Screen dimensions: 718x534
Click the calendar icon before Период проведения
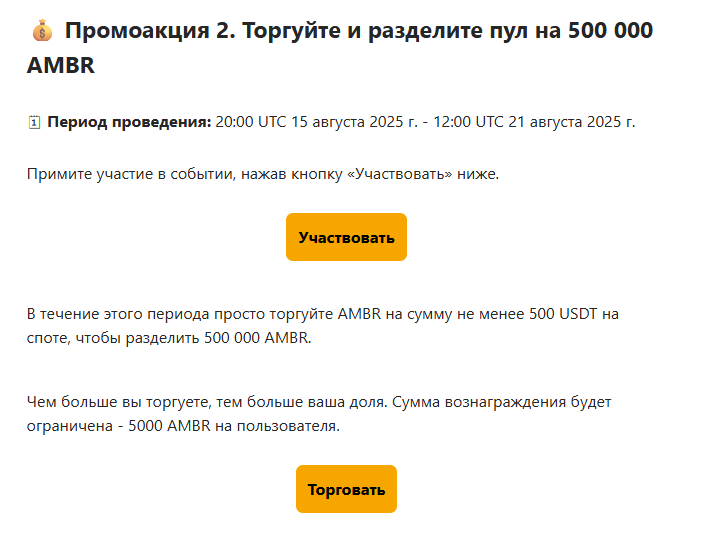tap(34, 123)
